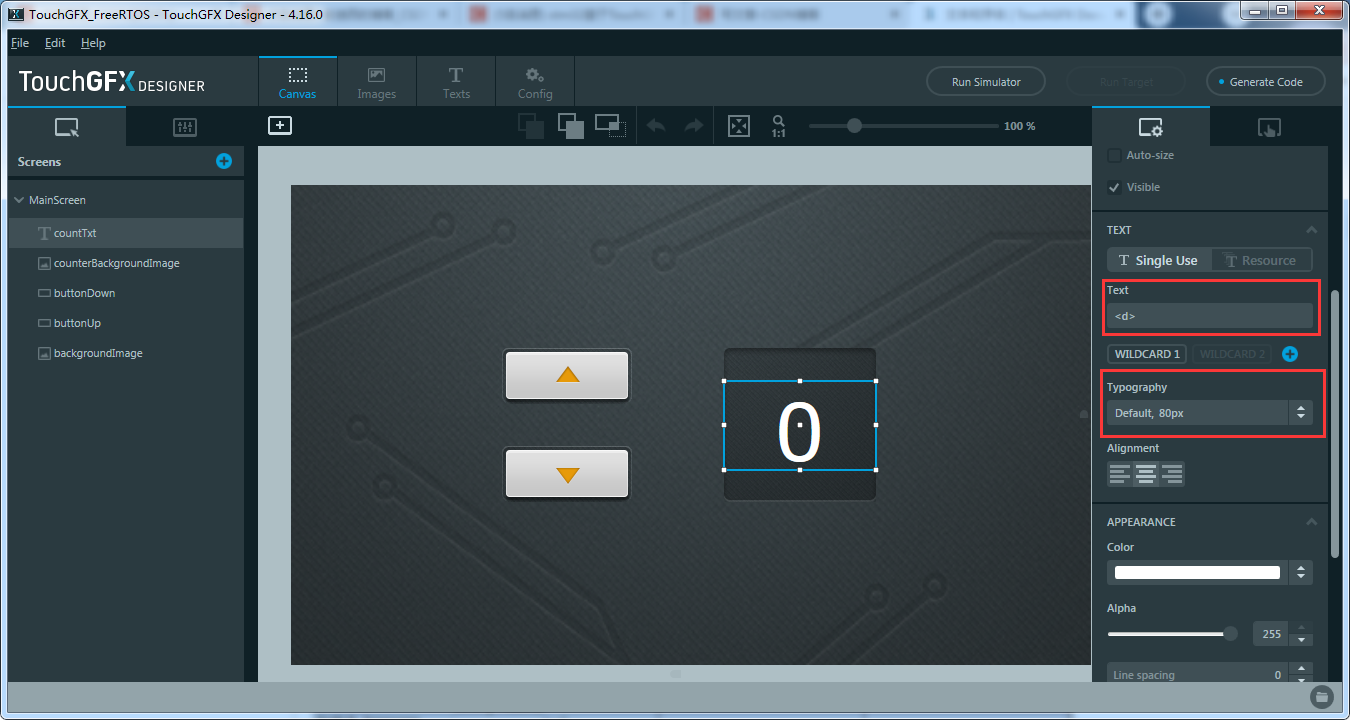Open the Edit menu
Screen dimensions: 1350x720
pyautogui.click(x=54, y=43)
